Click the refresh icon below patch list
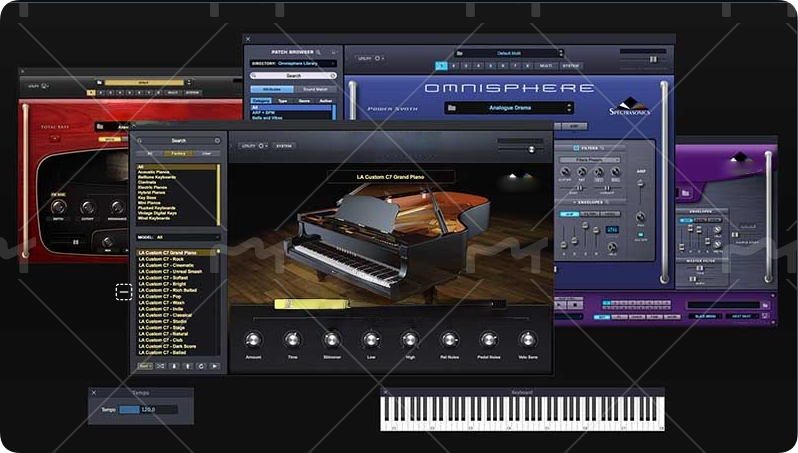Viewport: 798px width, 453px height. (201, 366)
